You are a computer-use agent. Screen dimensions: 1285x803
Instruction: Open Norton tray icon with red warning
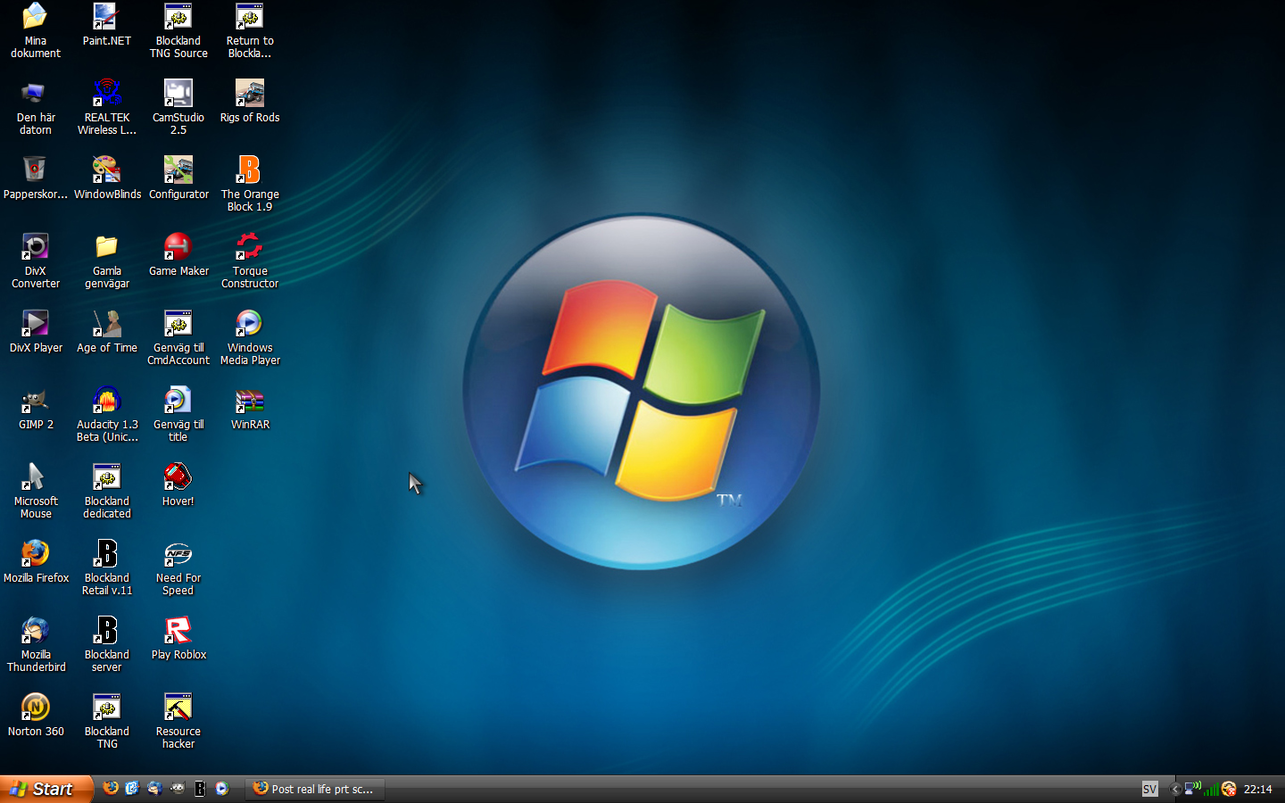point(1229,789)
